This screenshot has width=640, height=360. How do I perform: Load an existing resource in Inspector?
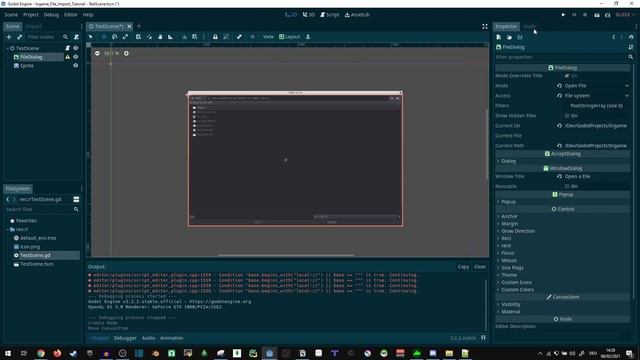[509, 37]
